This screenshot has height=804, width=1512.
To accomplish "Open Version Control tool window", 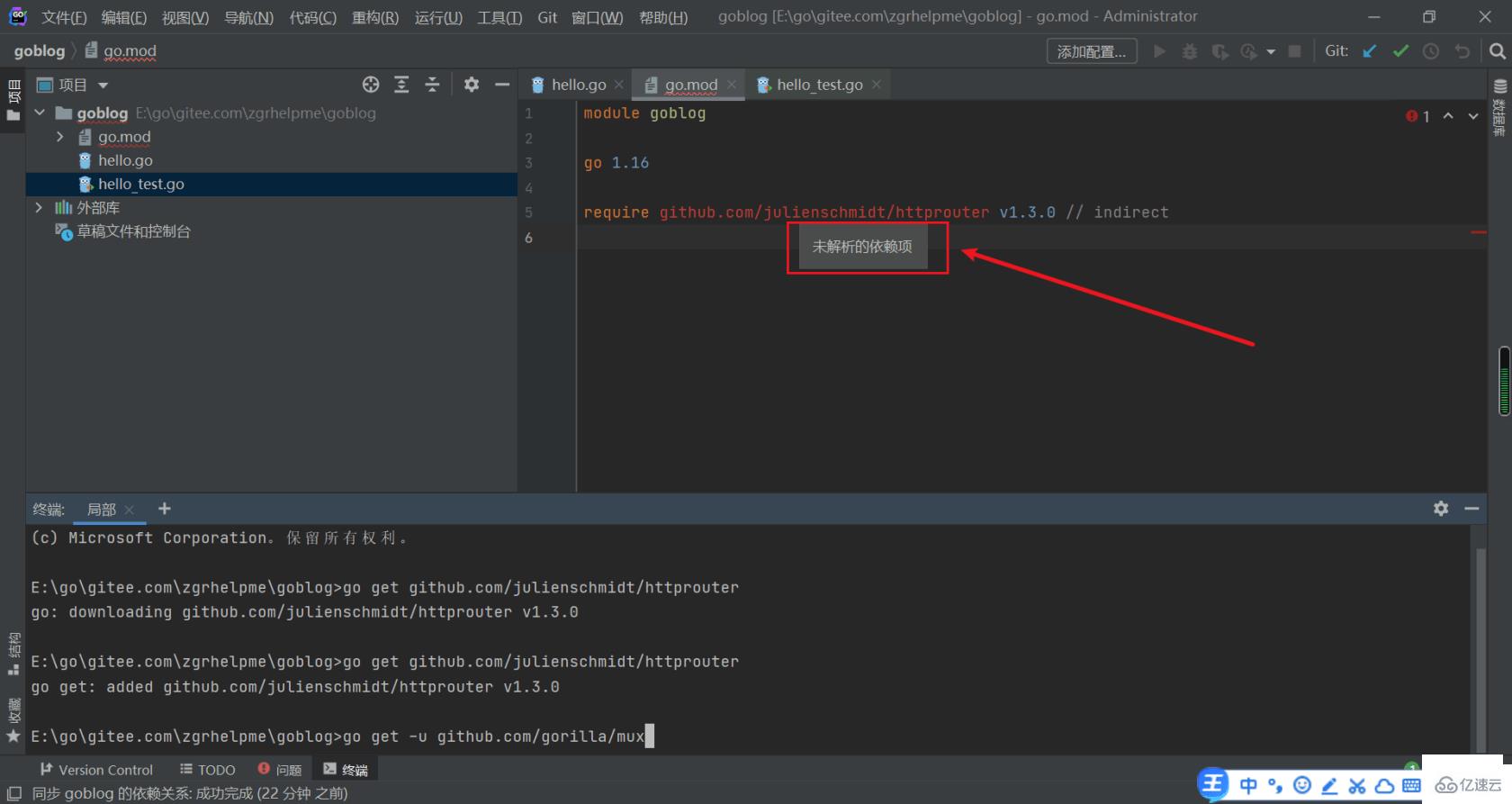I will point(96,770).
